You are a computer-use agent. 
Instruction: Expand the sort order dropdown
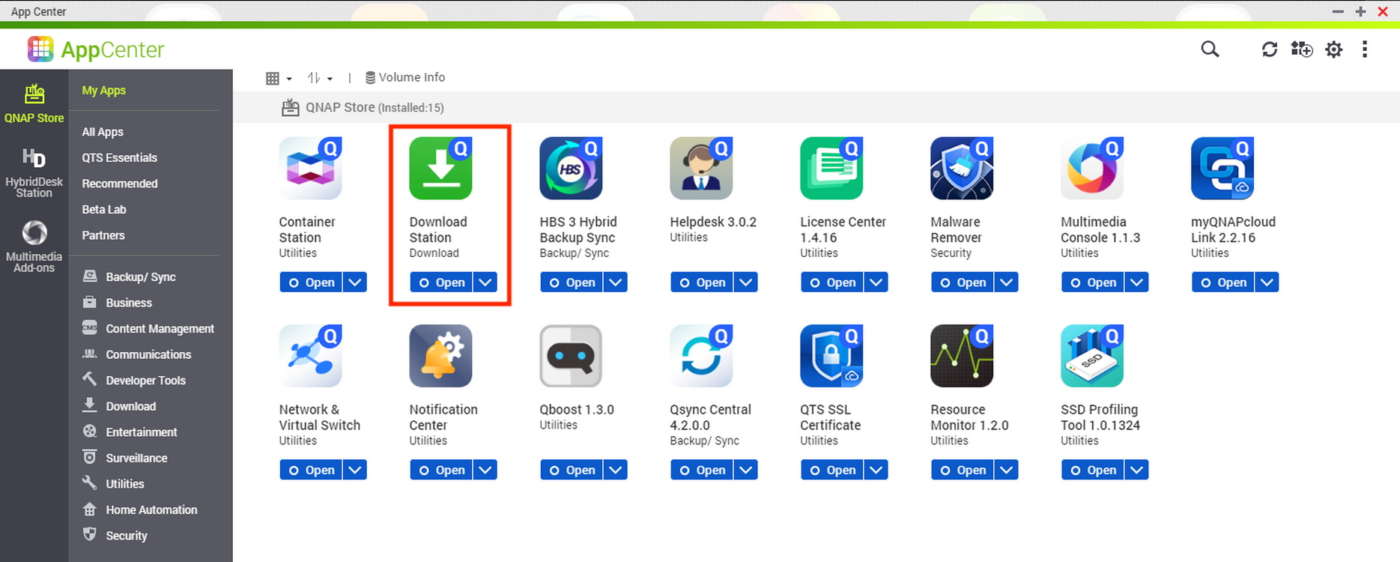coord(320,78)
